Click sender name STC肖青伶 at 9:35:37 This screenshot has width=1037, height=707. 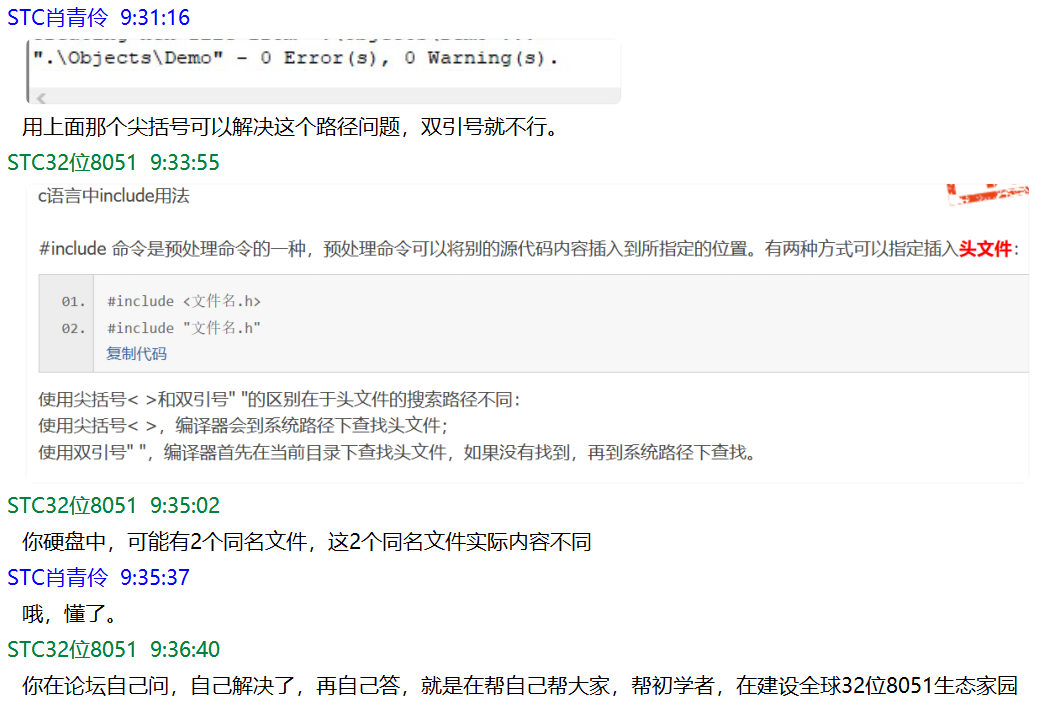58,577
